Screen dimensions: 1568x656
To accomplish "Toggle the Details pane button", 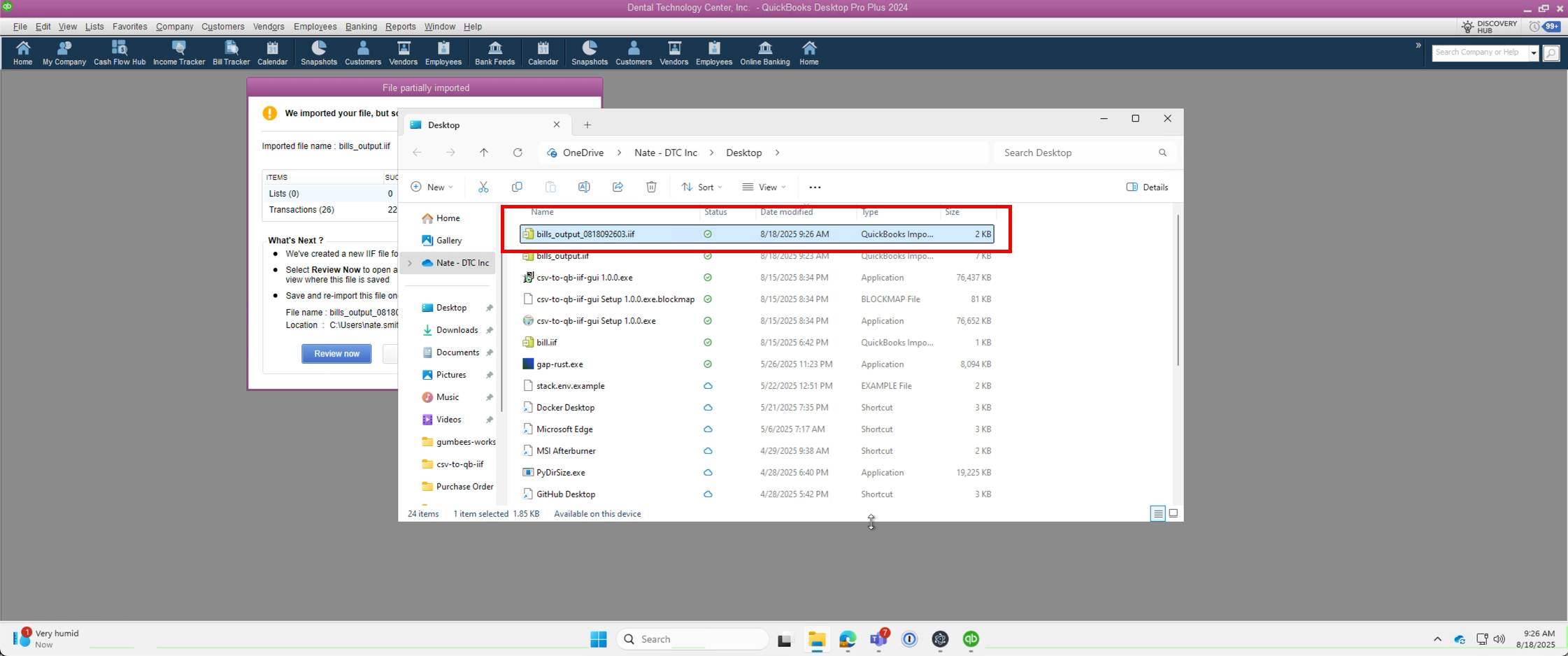I will click(1147, 187).
